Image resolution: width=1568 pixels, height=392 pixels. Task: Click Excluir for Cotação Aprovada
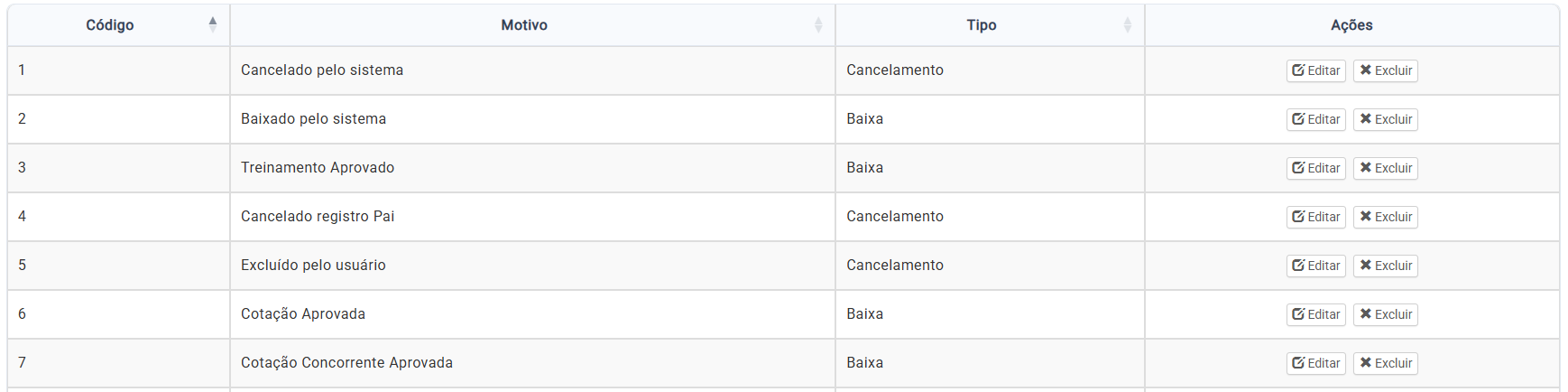(x=1385, y=314)
